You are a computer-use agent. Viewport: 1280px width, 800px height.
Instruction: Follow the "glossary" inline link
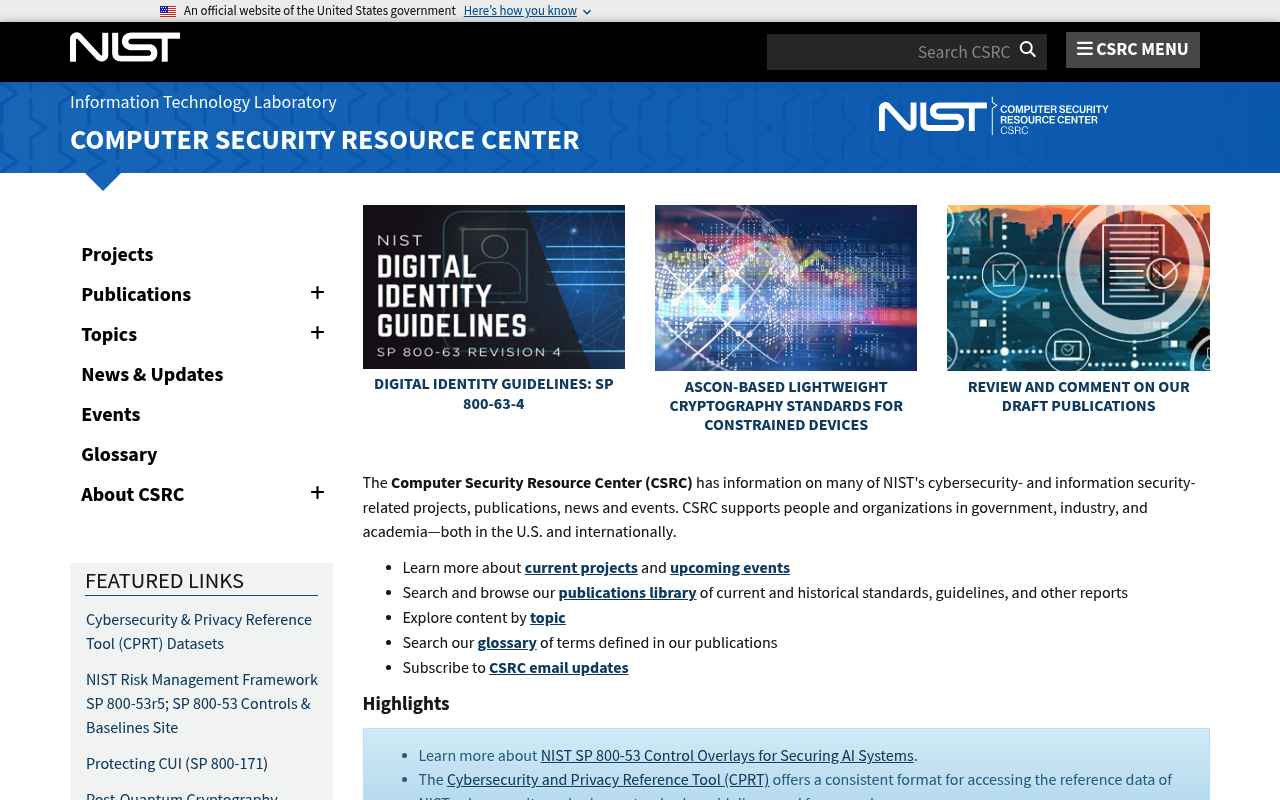click(x=507, y=643)
